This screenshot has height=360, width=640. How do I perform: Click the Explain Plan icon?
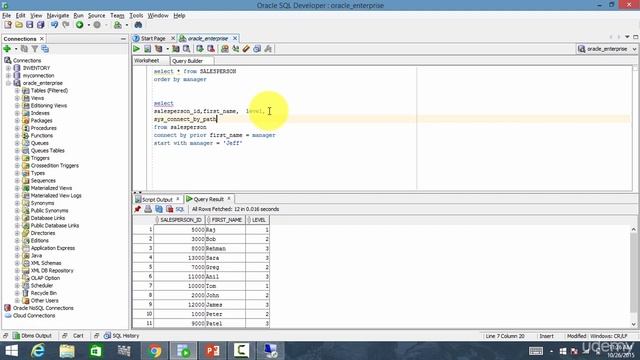pyautogui.click(x=158, y=49)
